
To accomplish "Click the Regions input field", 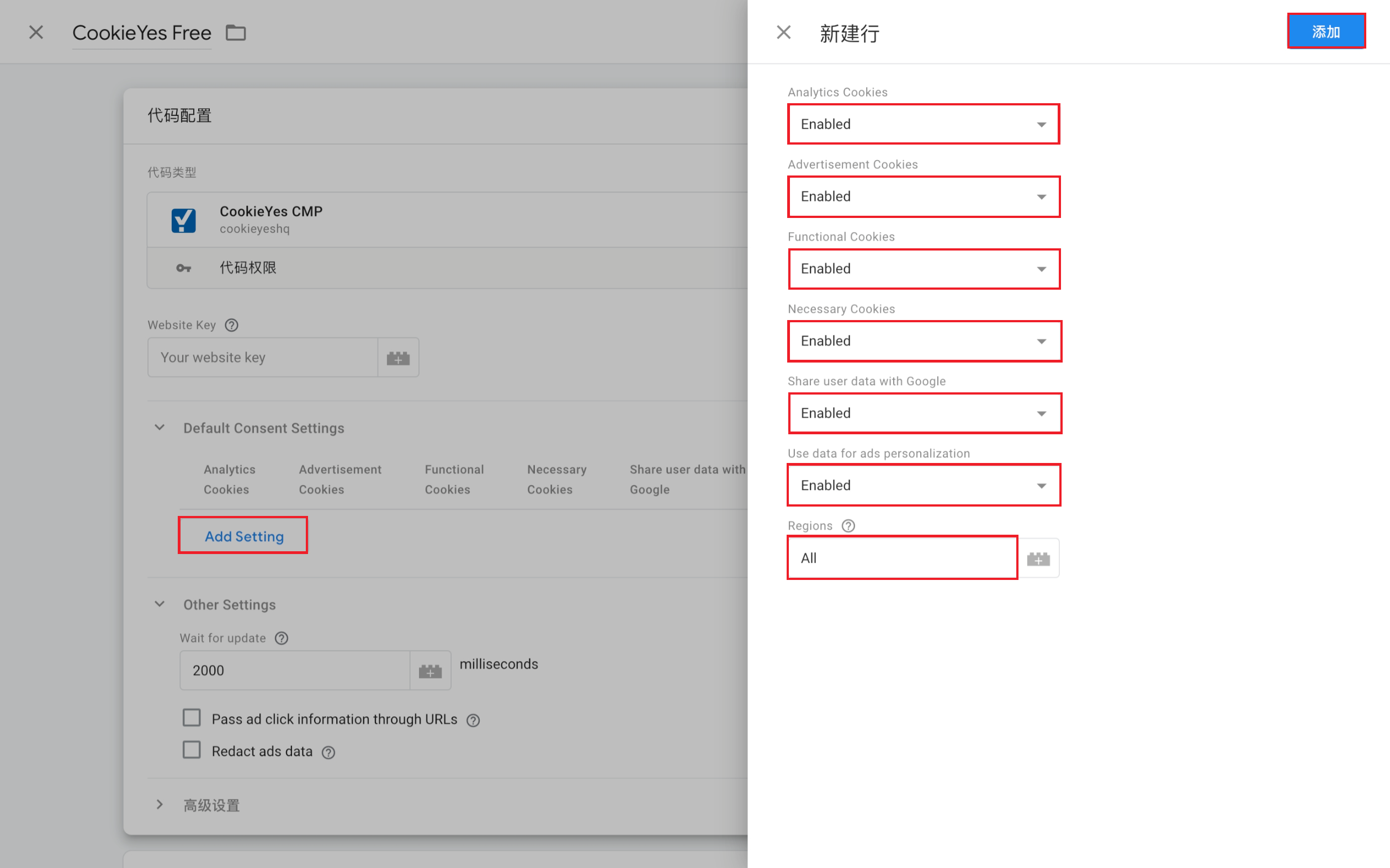I will (x=901, y=558).
